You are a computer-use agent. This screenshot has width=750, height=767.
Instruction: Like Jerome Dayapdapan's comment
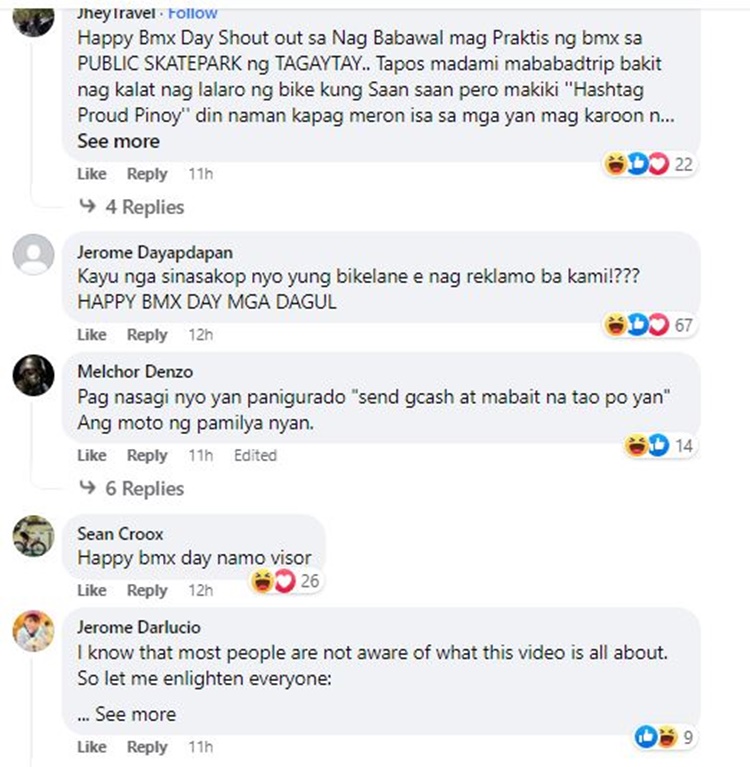(x=91, y=334)
